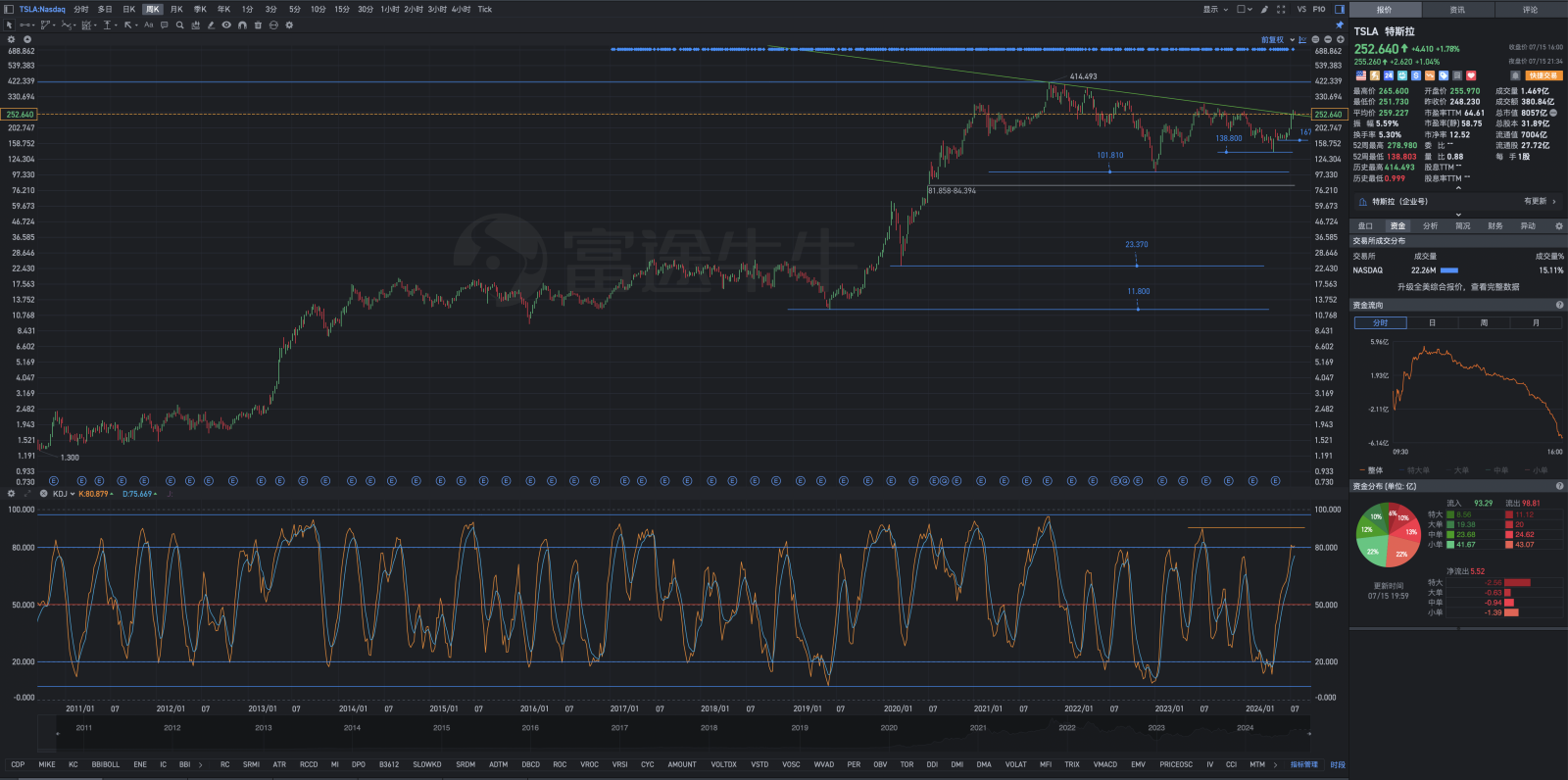Viewport: 1568px width, 780px height.
Task: Switch to 日K daily chart
Action: 128,9
